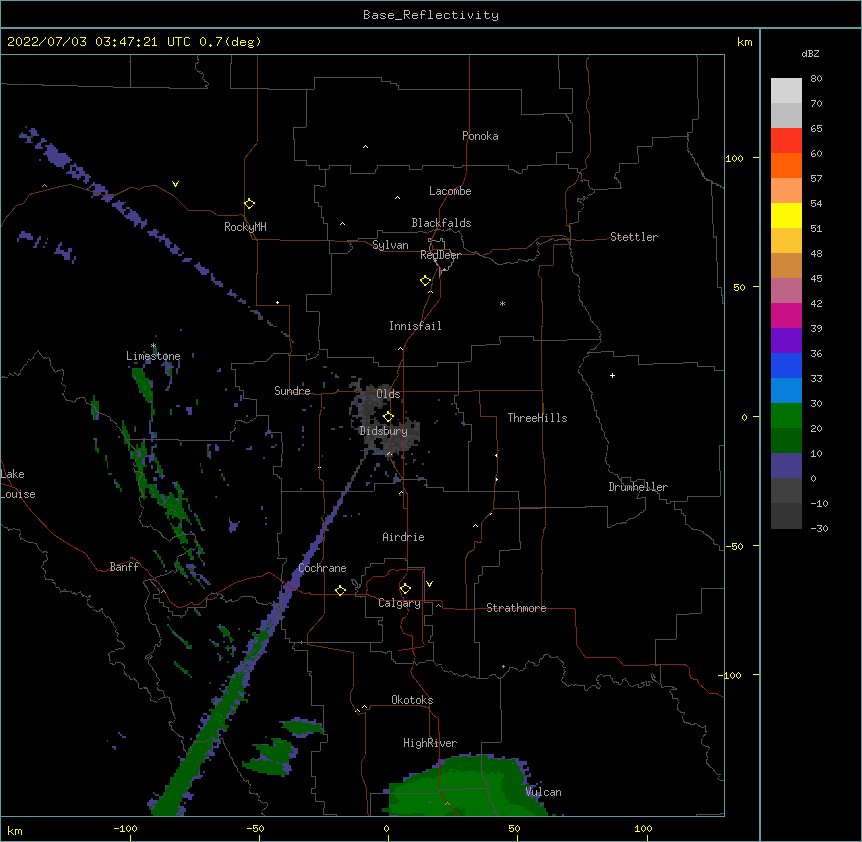Image resolution: width=862 pixels, height=842 pixels.
Task: Click the Sylvan label
Action: point(390,245)
